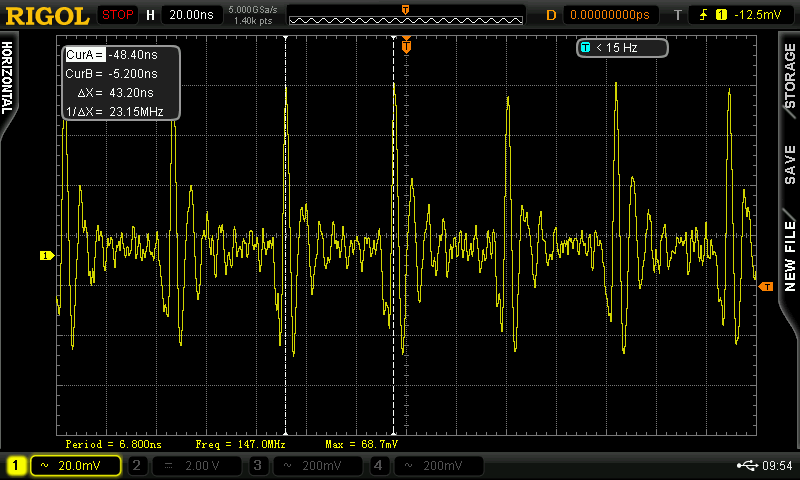The height and width of the screenshot is (480, 800).
Task: Click the orange trigger marker in overview bar
Action: [406, 10]
